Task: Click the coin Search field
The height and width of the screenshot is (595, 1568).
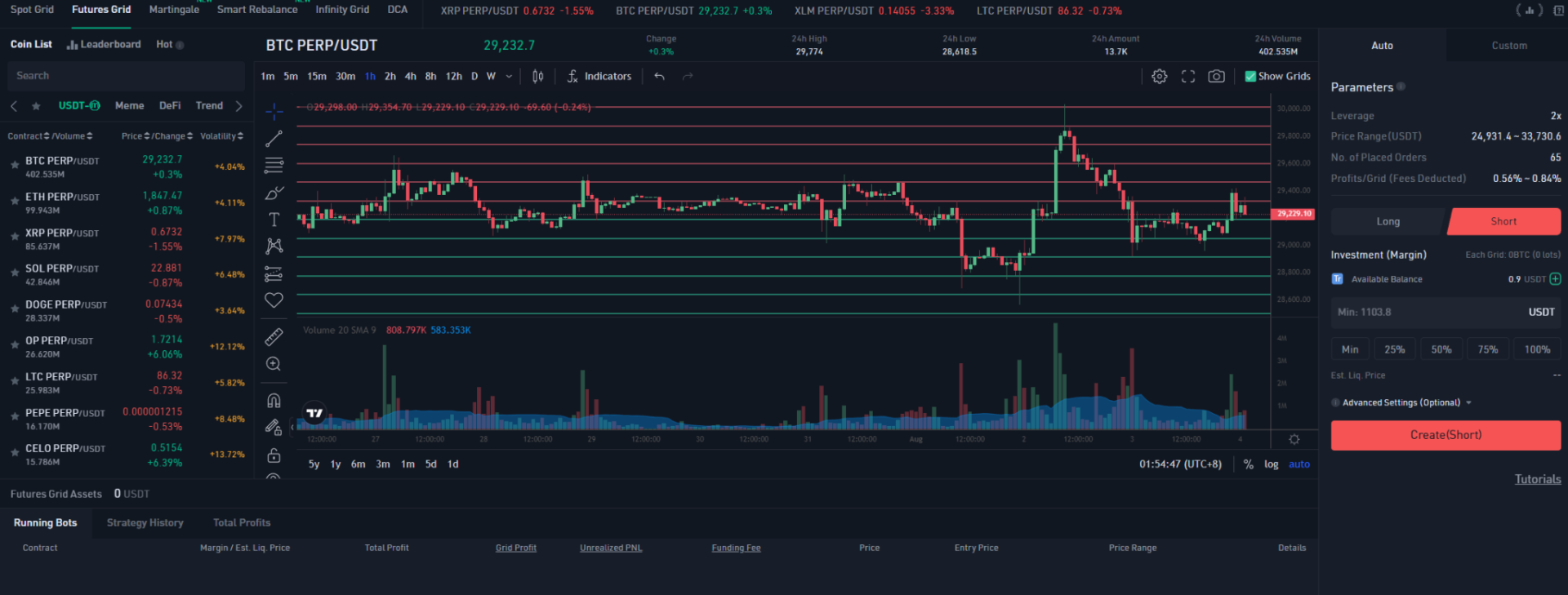Action: (127, 76)
